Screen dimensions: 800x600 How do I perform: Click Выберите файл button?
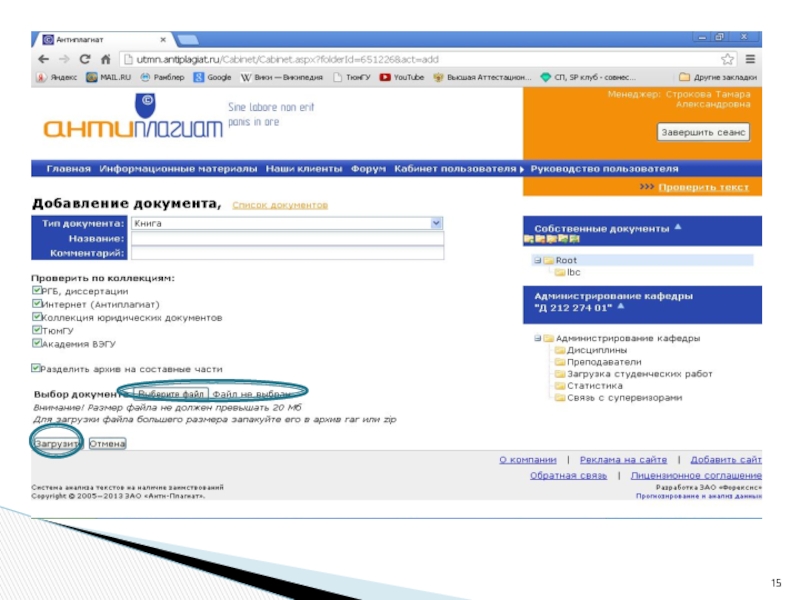(x=171, y=393)
